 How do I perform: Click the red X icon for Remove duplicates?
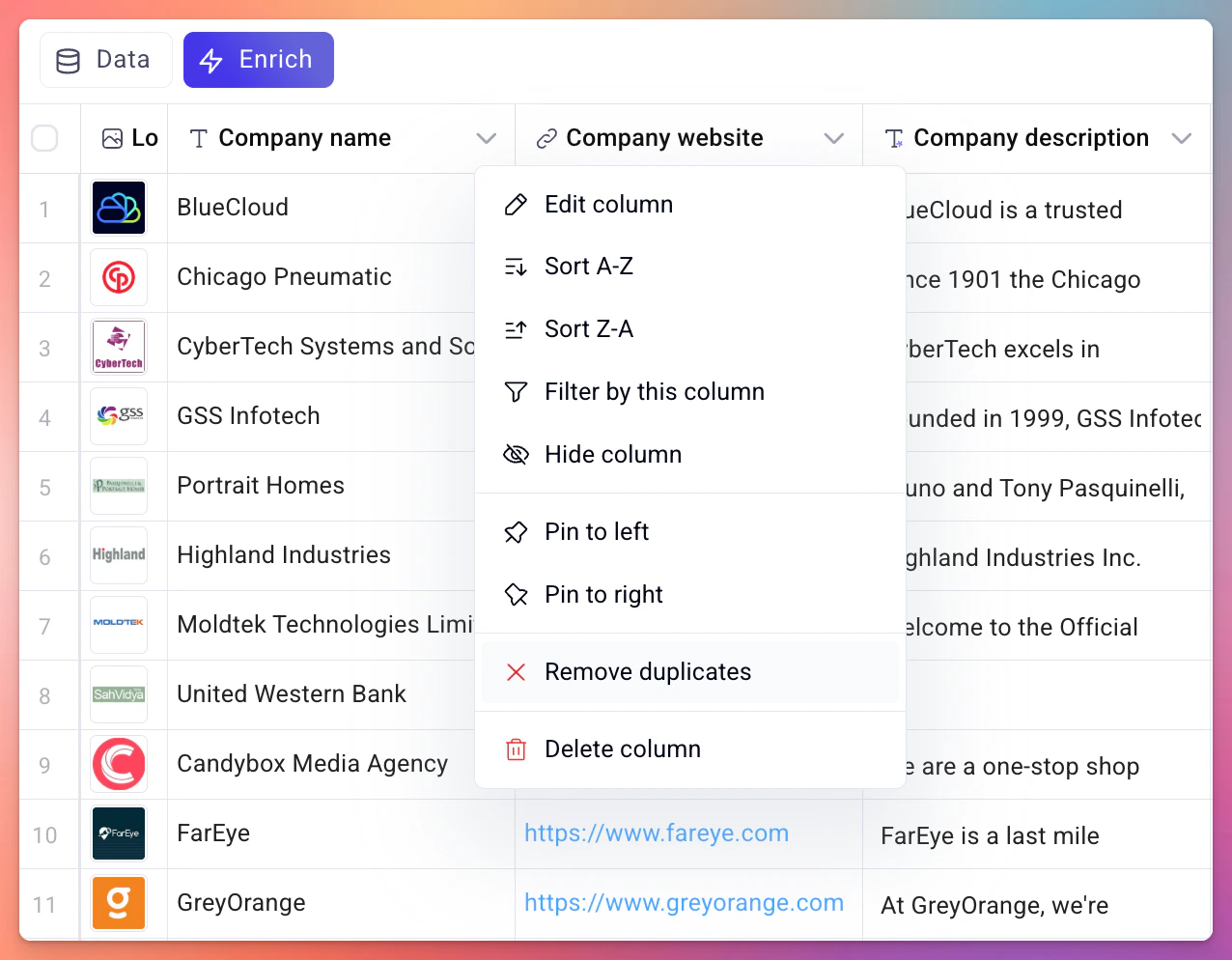coord(517,672)
